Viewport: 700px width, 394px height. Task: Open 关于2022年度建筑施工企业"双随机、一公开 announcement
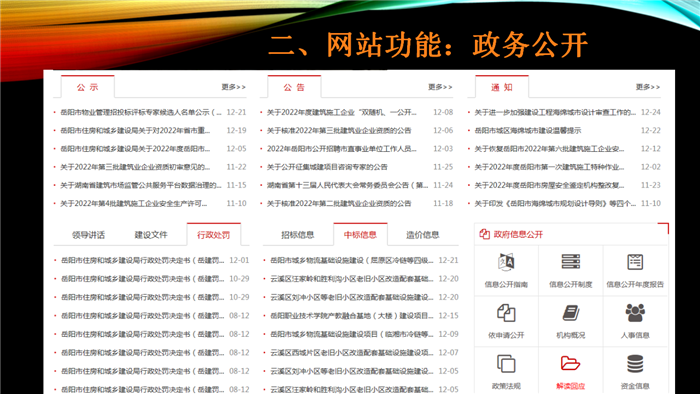pos(342,112)
